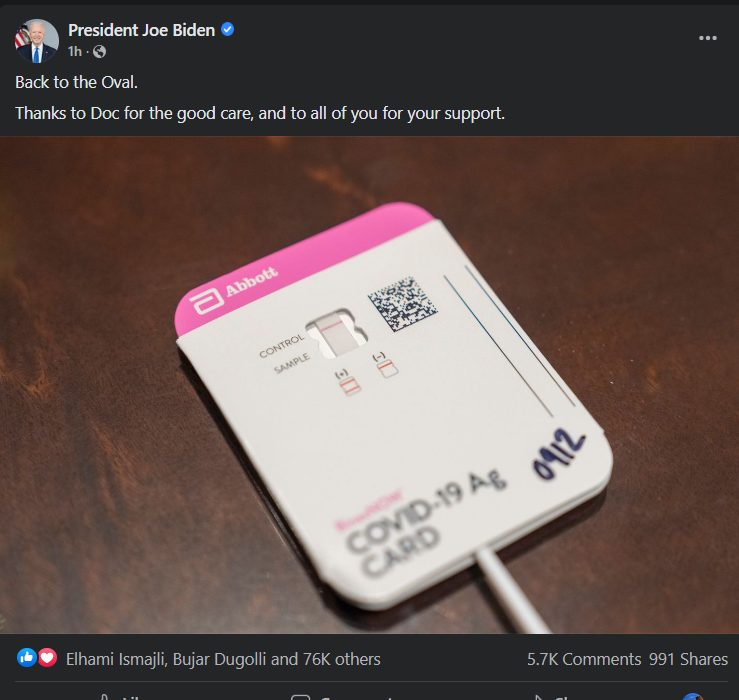
Task: Open the COVID-19 test card photo
Action: 370,385
